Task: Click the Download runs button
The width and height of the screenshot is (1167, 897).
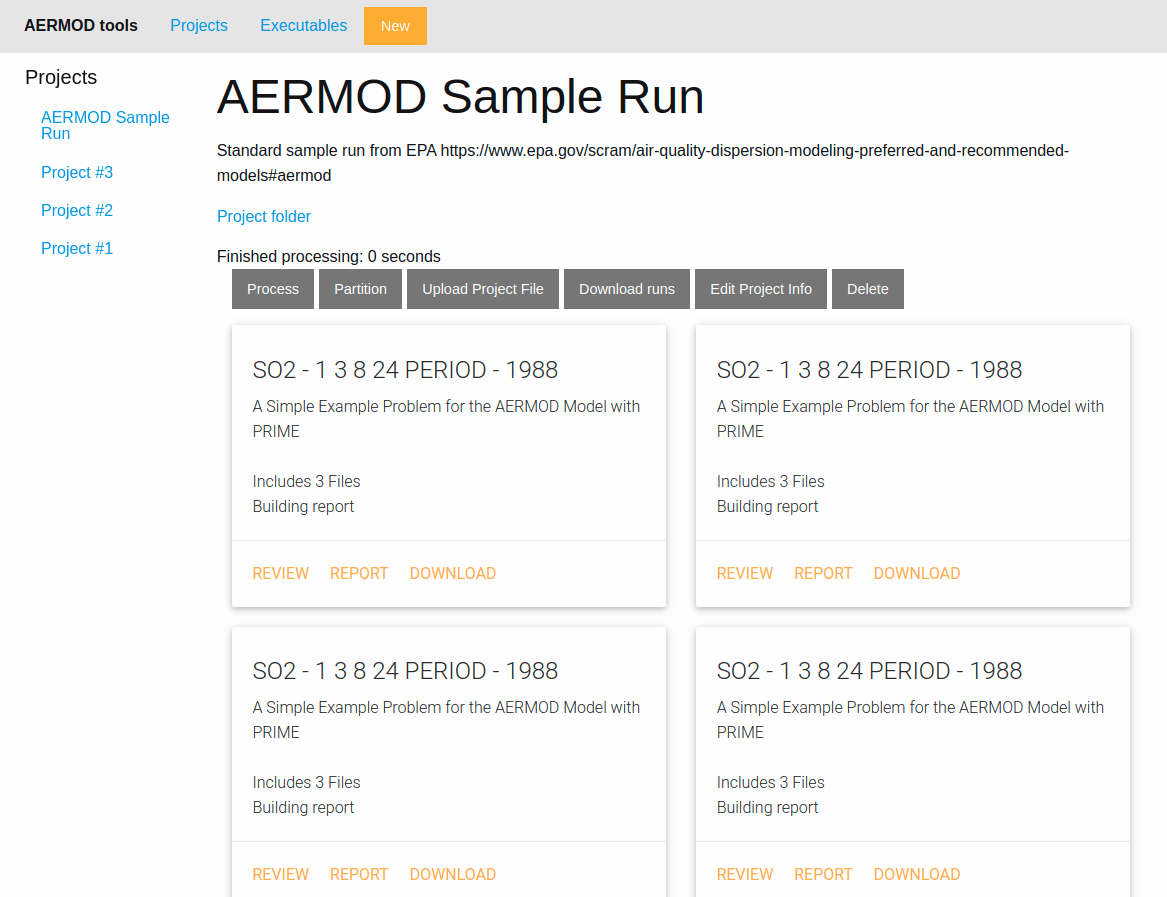Action: (627, 289)
